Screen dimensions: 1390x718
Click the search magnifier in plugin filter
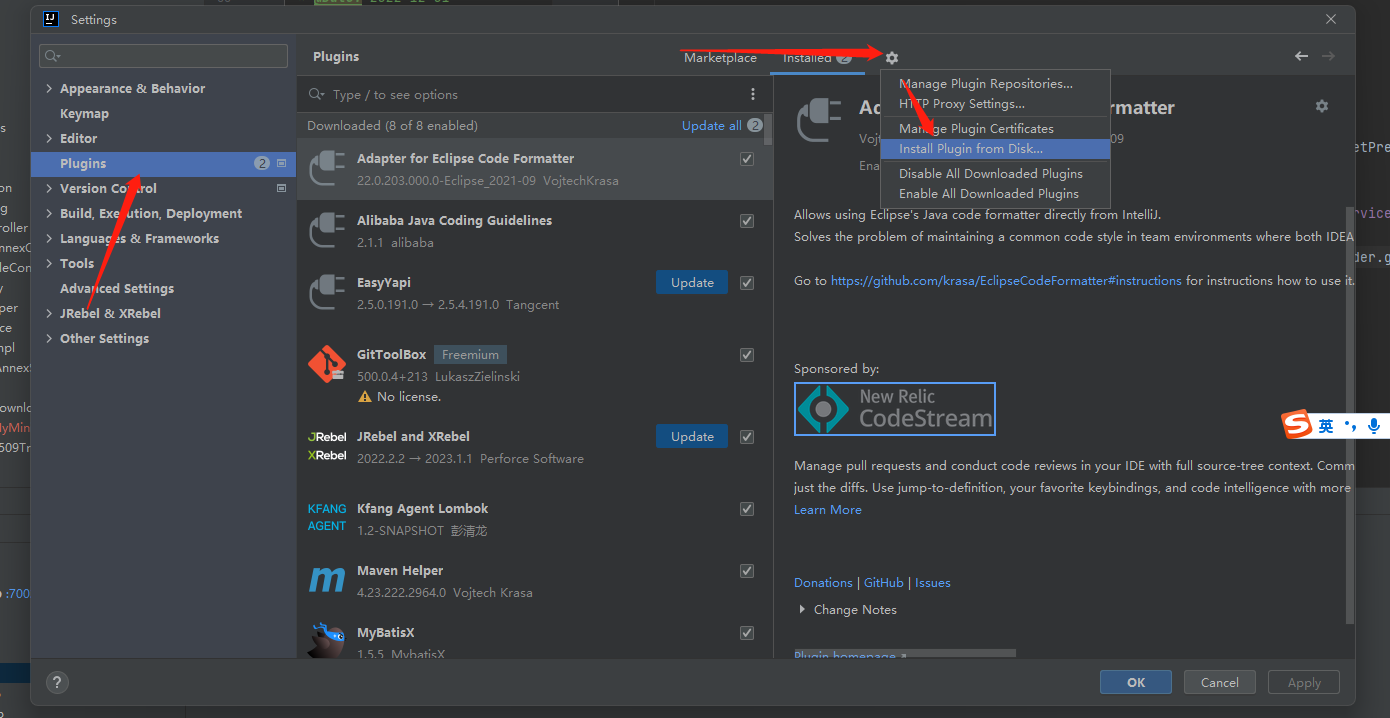coord(317,94)
